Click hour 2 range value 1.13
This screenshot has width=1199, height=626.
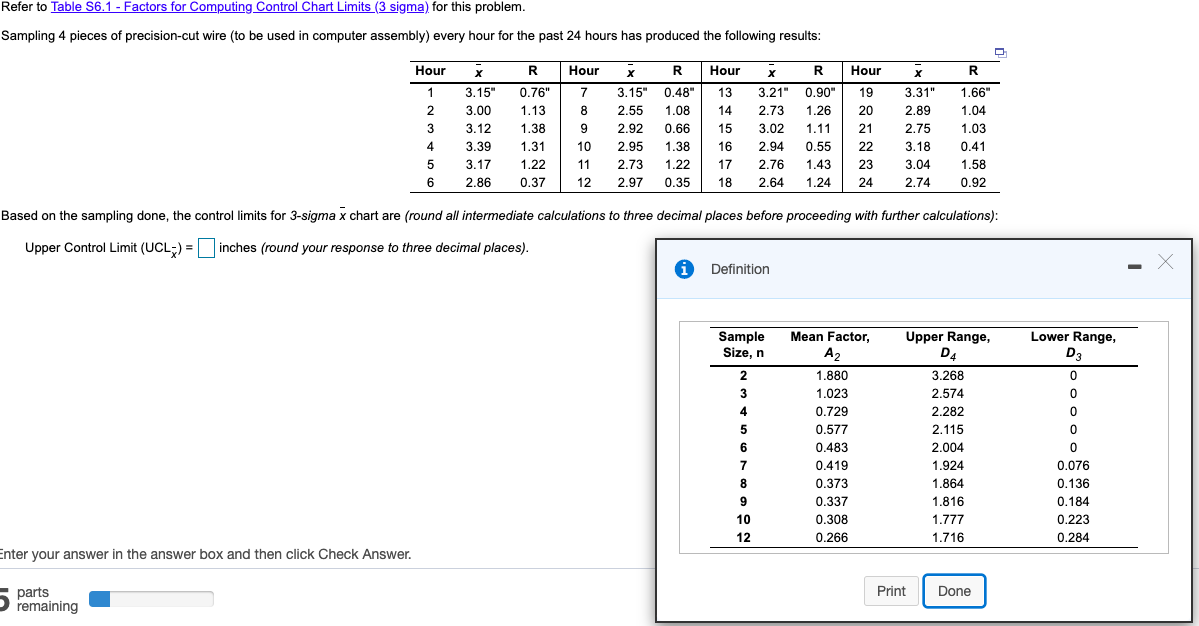pos(533,111)
